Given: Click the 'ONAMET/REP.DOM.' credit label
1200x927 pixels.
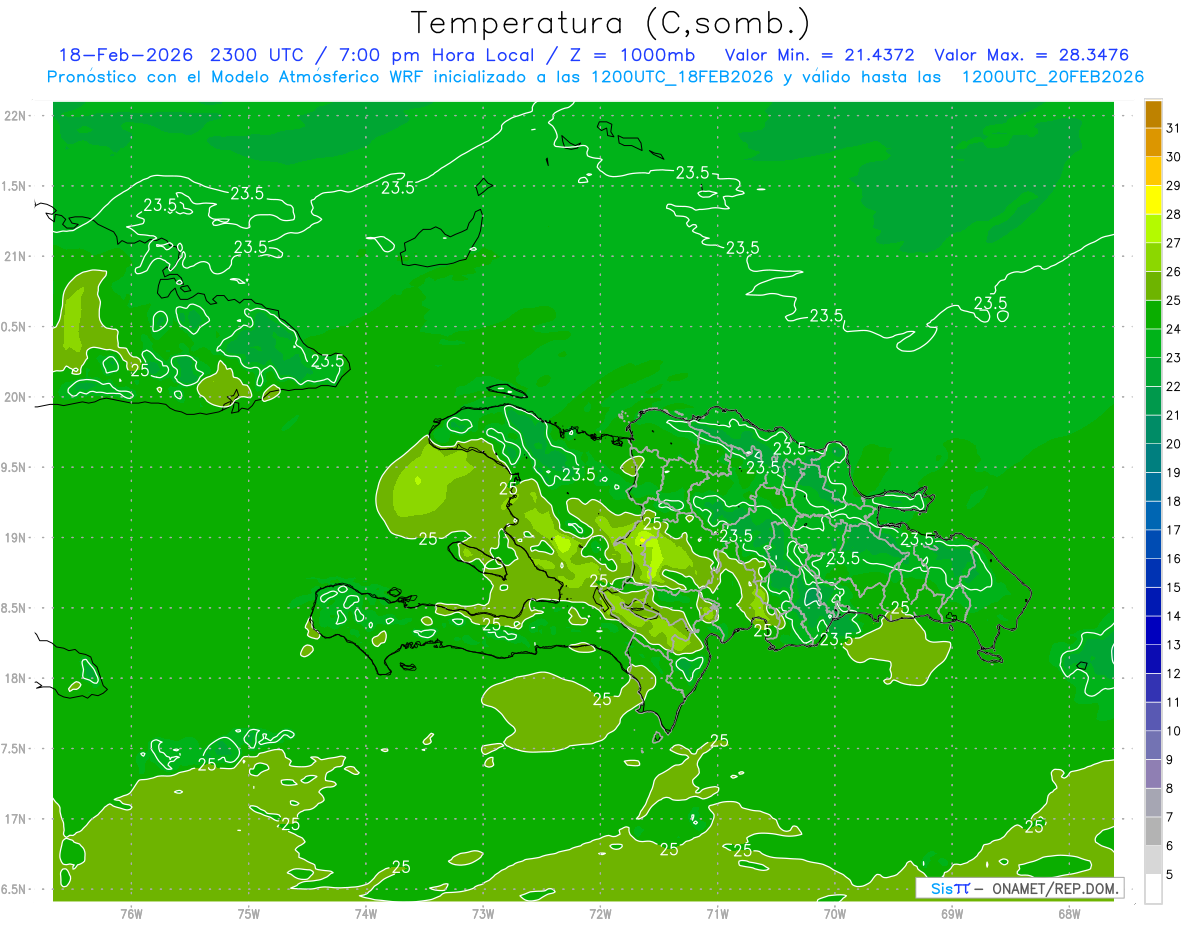Looking at the screenshot, I should click(x=1055, y=888).
